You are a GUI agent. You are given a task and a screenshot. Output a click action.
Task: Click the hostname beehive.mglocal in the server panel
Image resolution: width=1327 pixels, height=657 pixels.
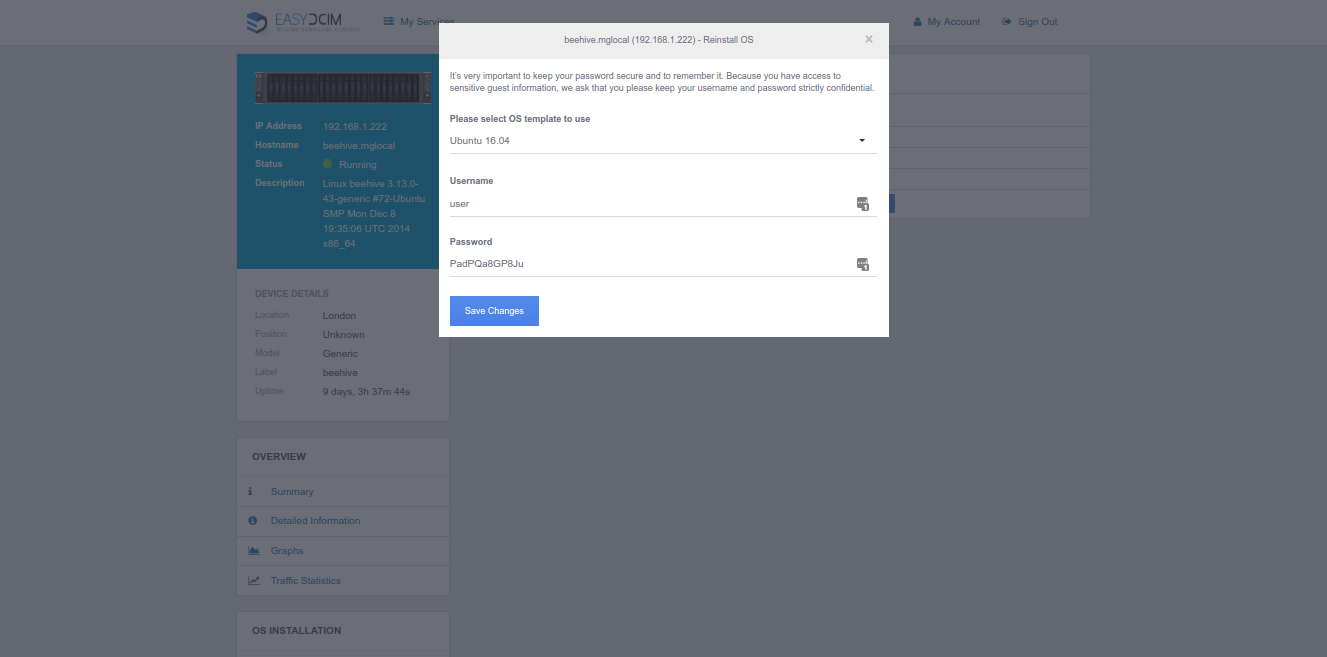tap(359, 146)
